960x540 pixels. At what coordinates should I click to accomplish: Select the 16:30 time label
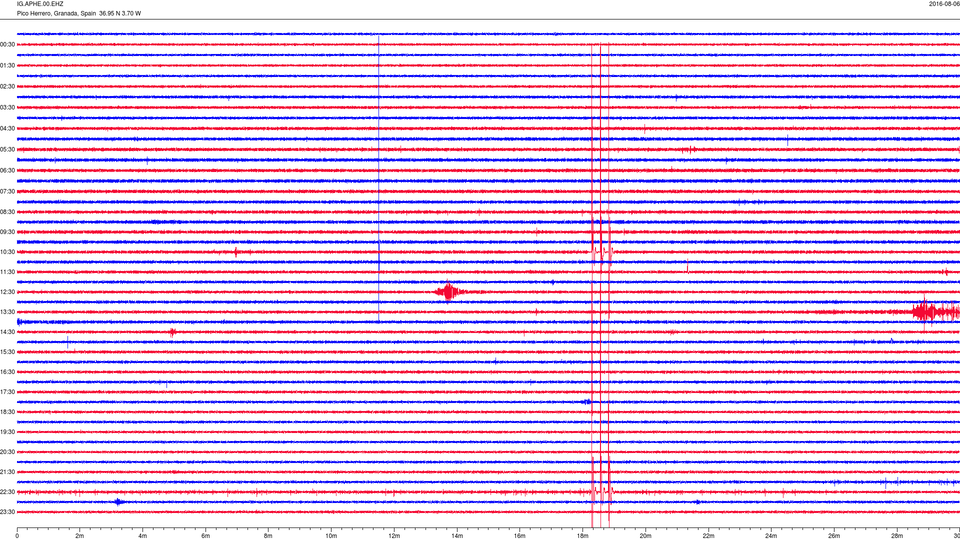[x=7, y=372]
